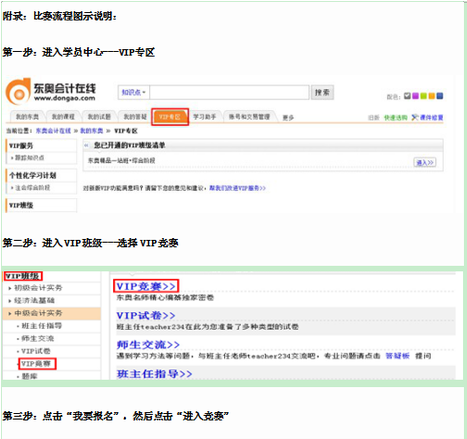Open VIP竞赛 in the left sidebar

tap(36, 363)
